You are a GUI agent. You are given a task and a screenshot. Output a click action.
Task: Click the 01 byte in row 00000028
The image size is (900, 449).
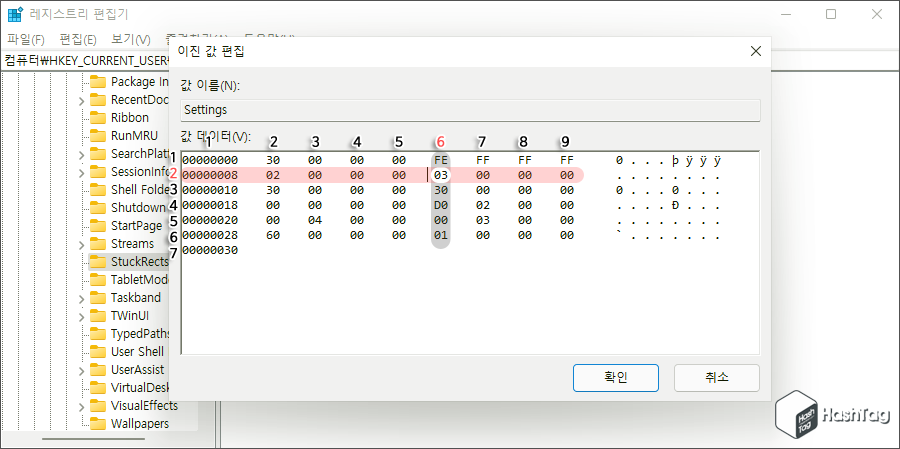[441, 235]
